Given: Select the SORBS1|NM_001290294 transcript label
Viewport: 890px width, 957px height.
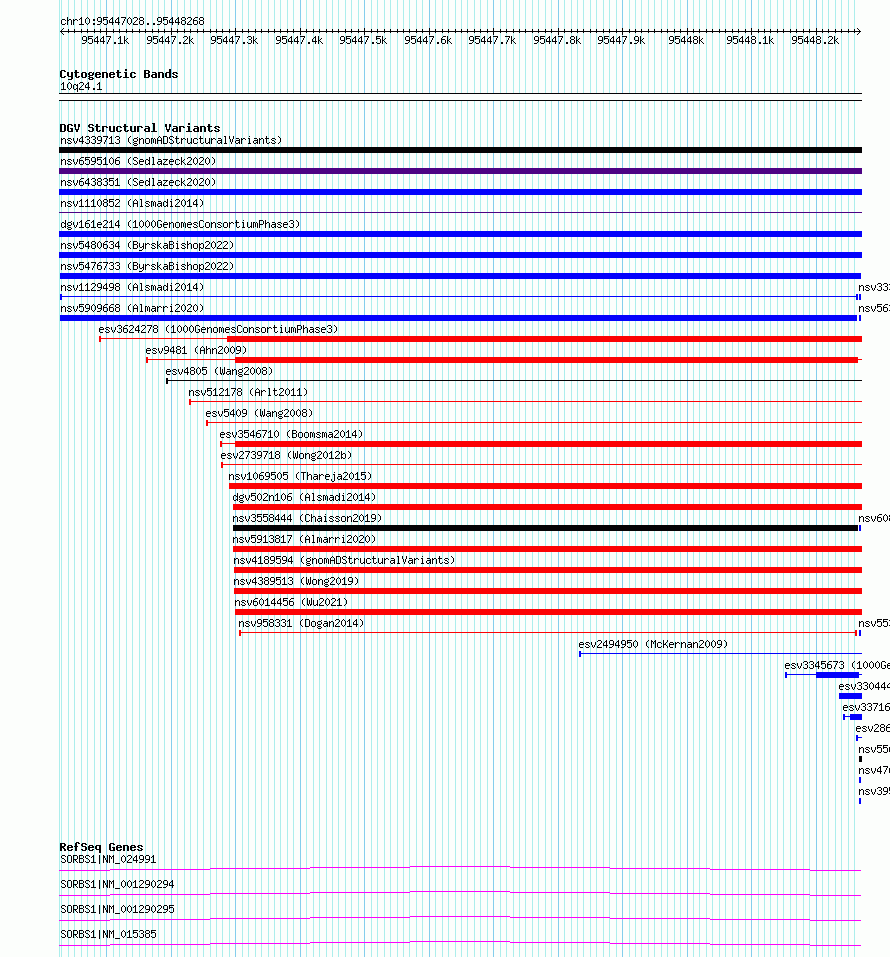Looking at the screenshot, I should pyautogui.click(x=117, y=884).
